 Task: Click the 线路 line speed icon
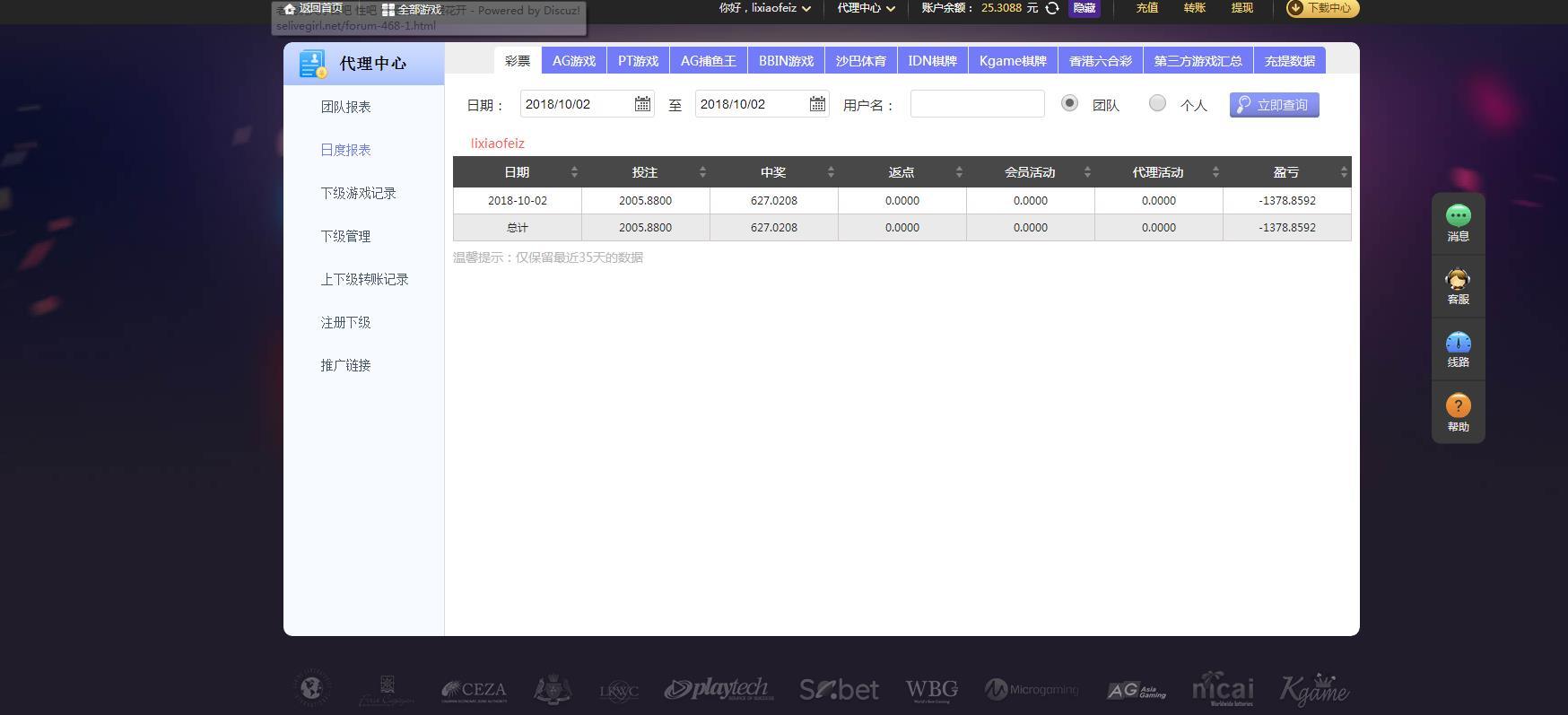1459,343
